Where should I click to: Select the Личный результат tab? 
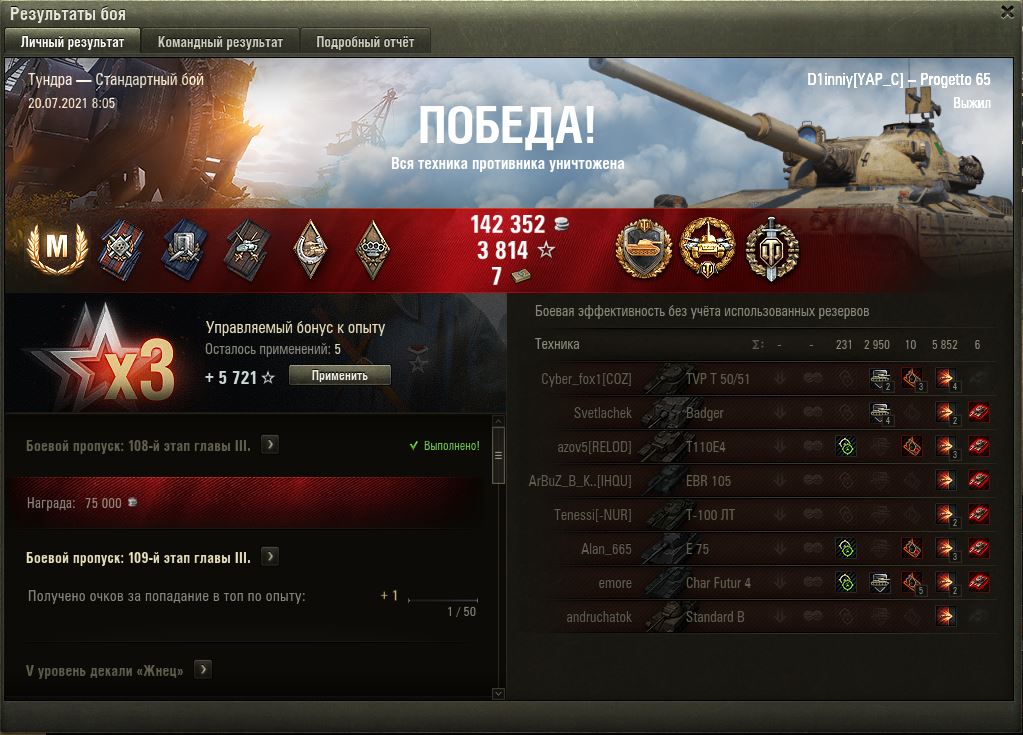click(72, 42)
